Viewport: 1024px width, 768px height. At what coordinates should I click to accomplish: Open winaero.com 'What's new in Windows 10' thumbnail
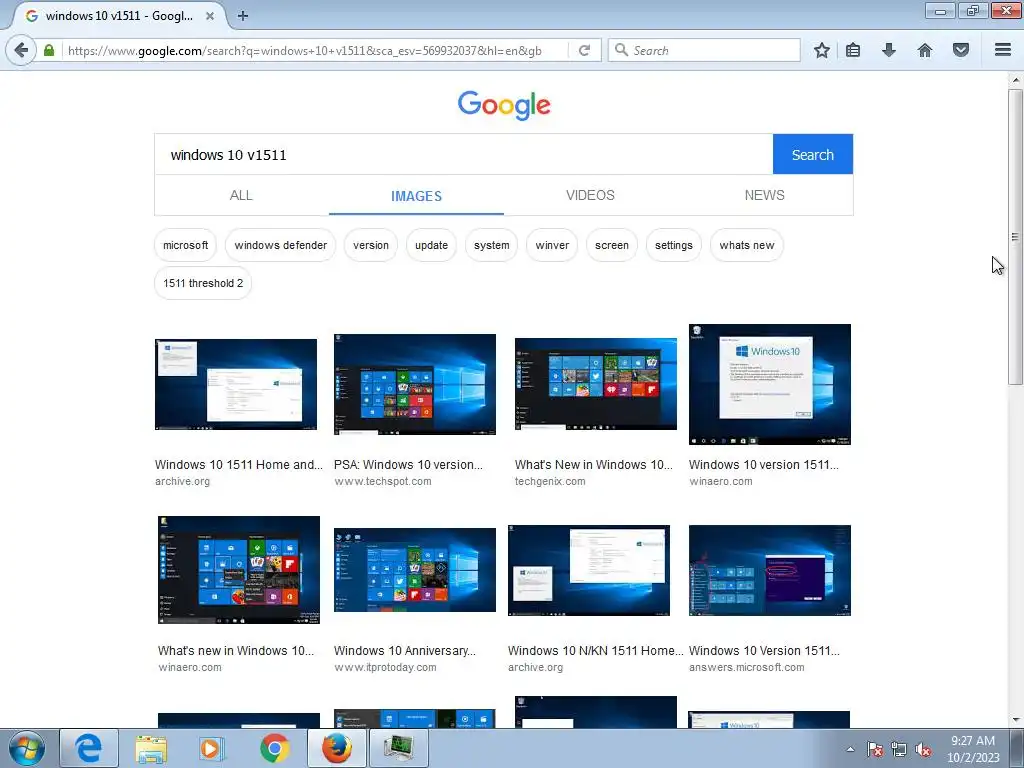coord(239,570)
